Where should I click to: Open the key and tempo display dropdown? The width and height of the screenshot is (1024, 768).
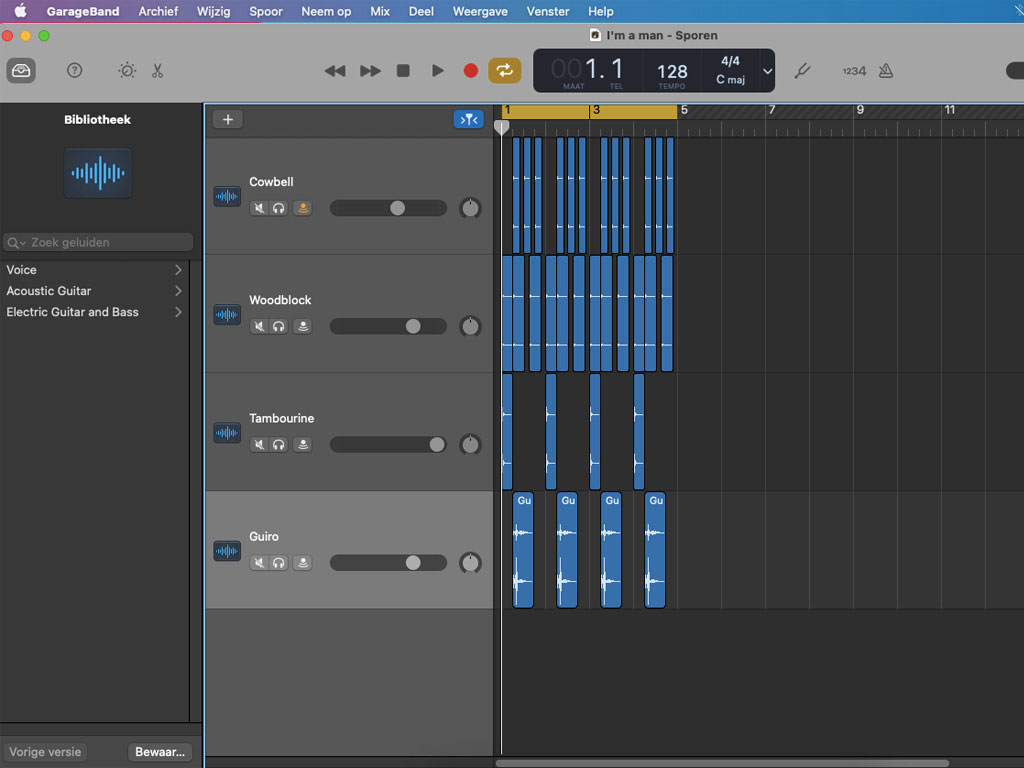coord(767,71)
